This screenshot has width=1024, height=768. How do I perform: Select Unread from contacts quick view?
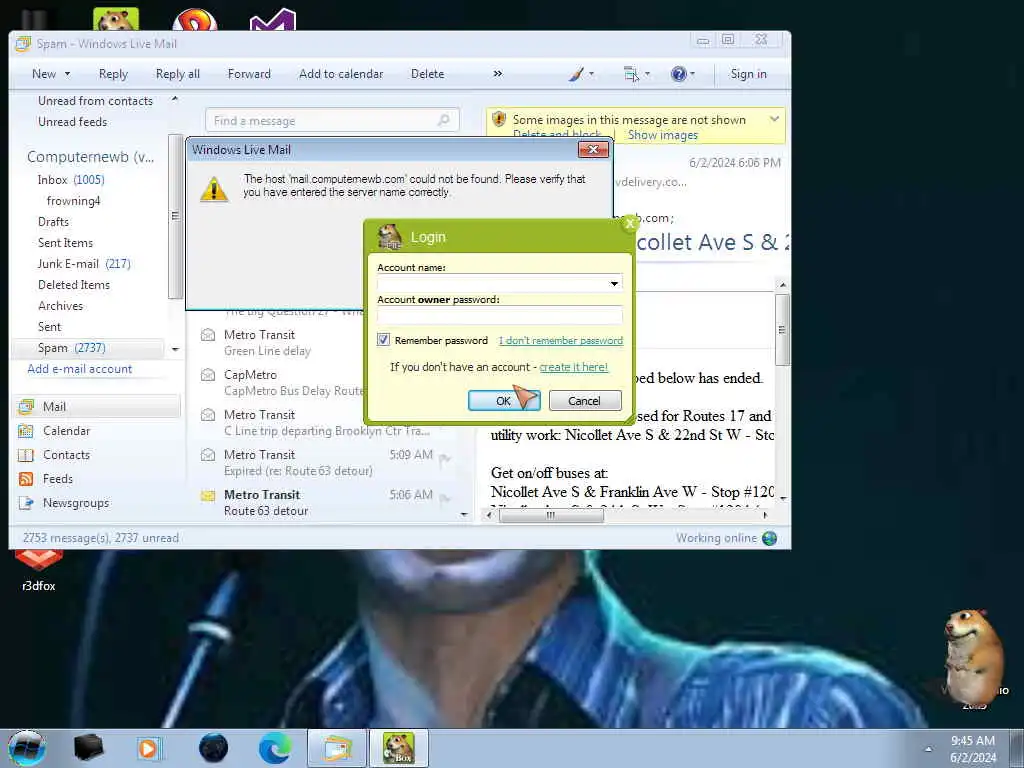(x=95, y=101)
